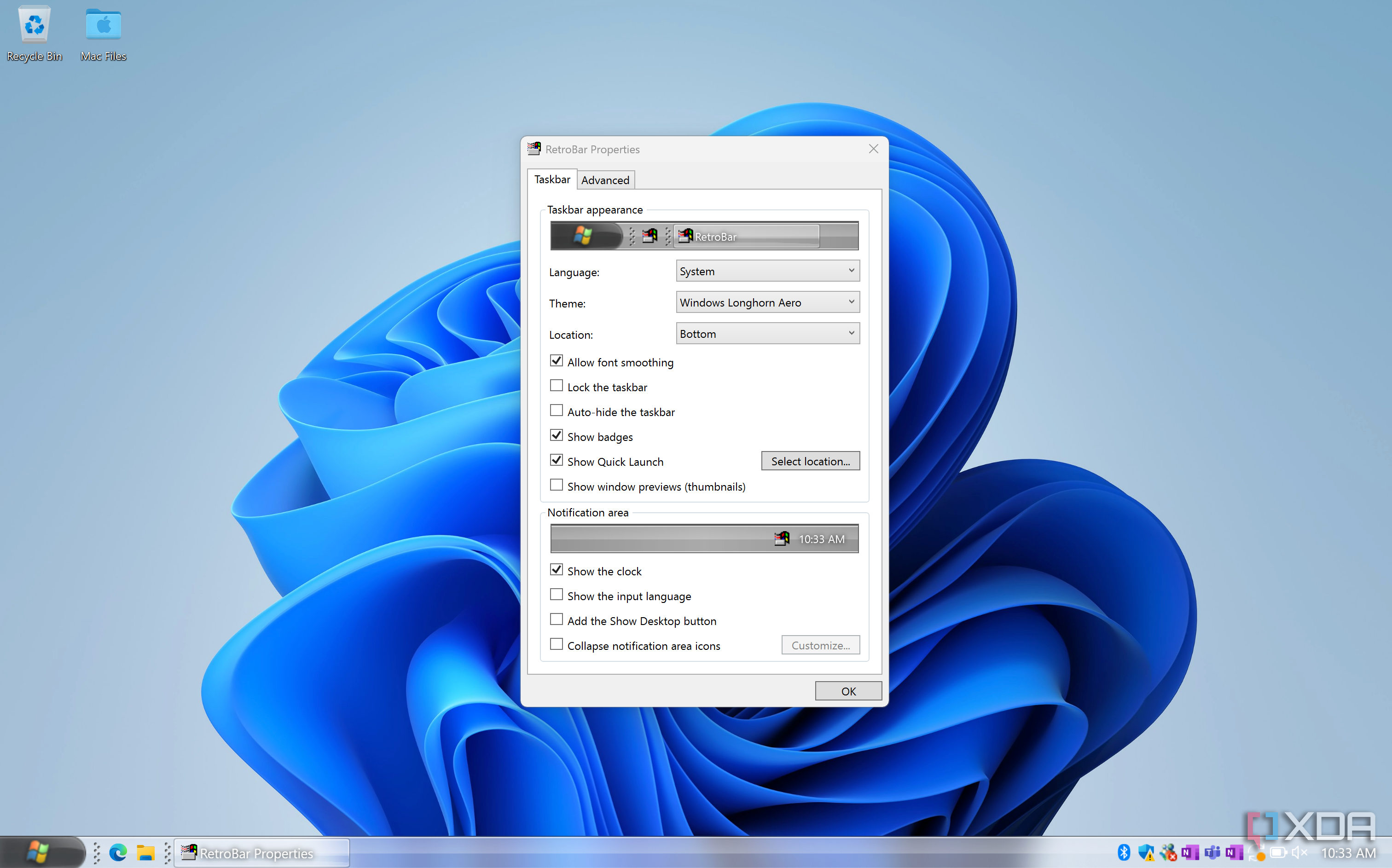Image resolution: width=1392 pixels, height=868 pixels.
Task: Click the 10:33 AM clock in notification preview
Action: 821,539
